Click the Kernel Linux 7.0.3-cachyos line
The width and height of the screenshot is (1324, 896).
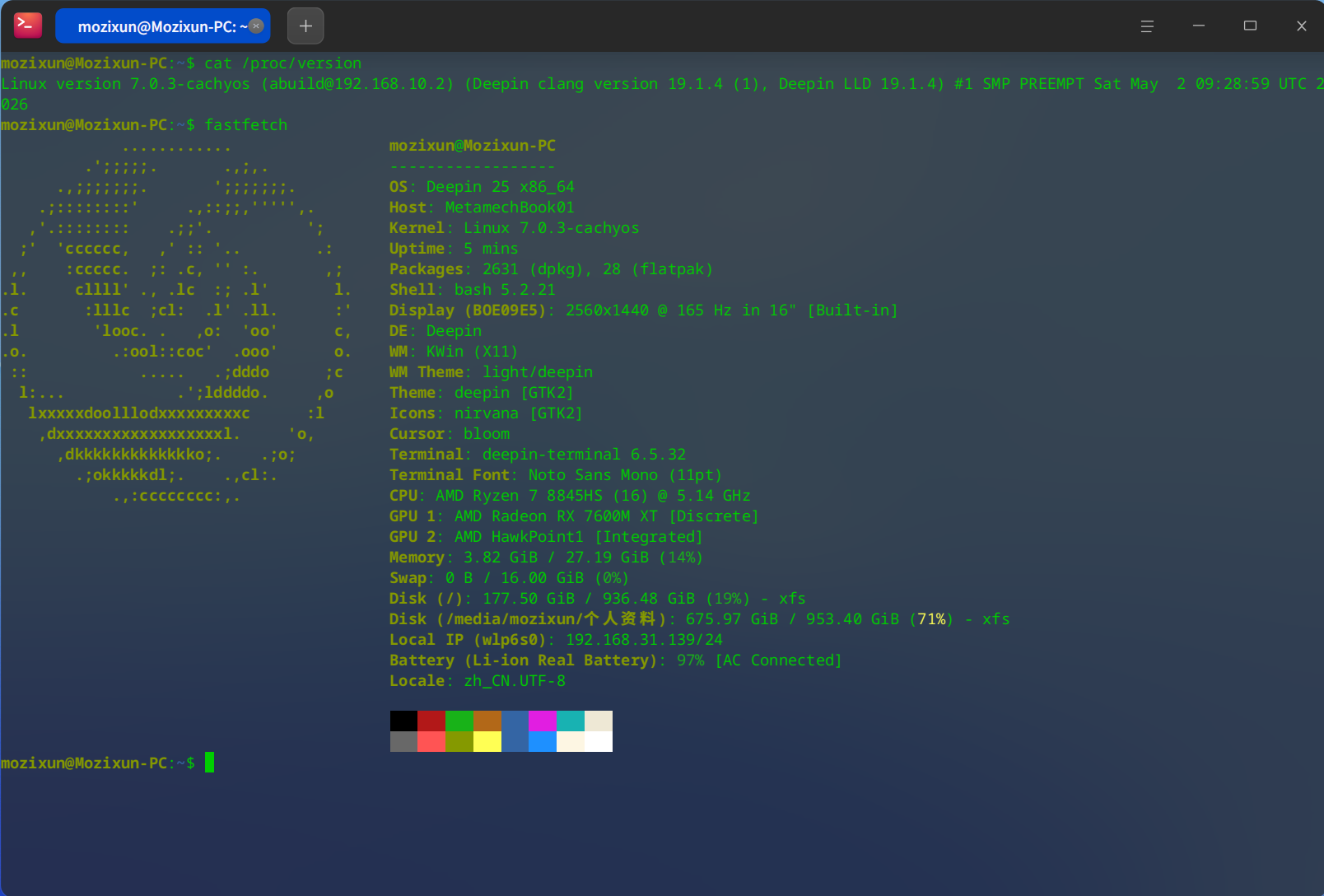tap(514, 228)
